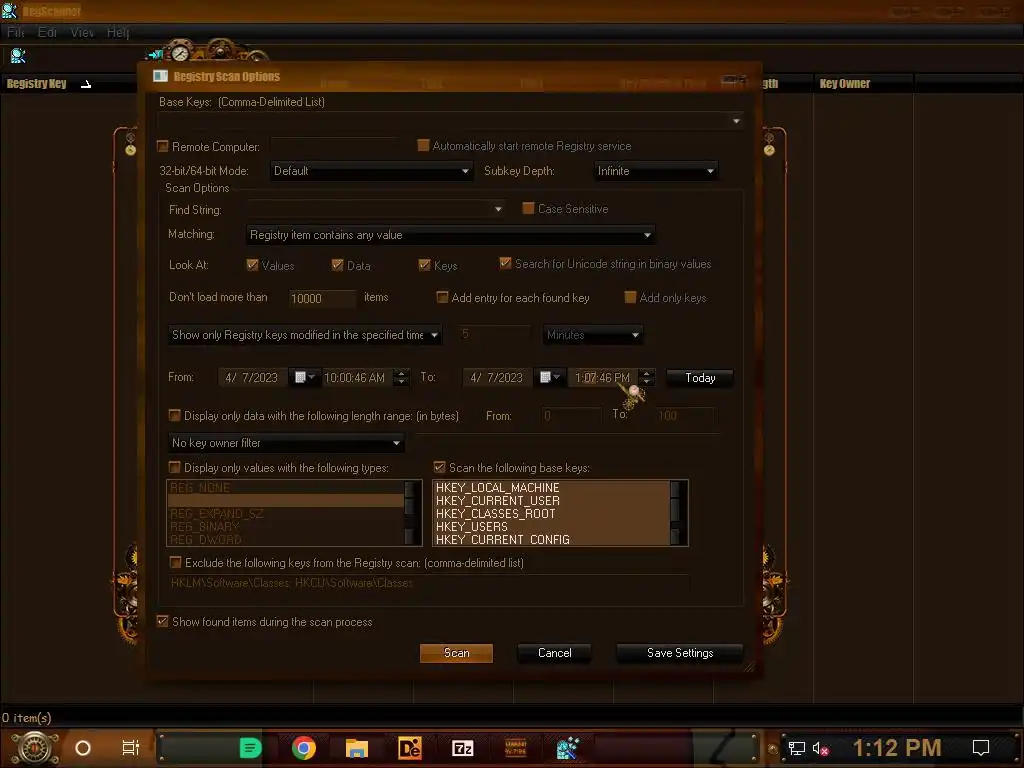This screenshot has height=768, width=1024.
Task: Open Task View on the taskbar
Action: point(131,748)
